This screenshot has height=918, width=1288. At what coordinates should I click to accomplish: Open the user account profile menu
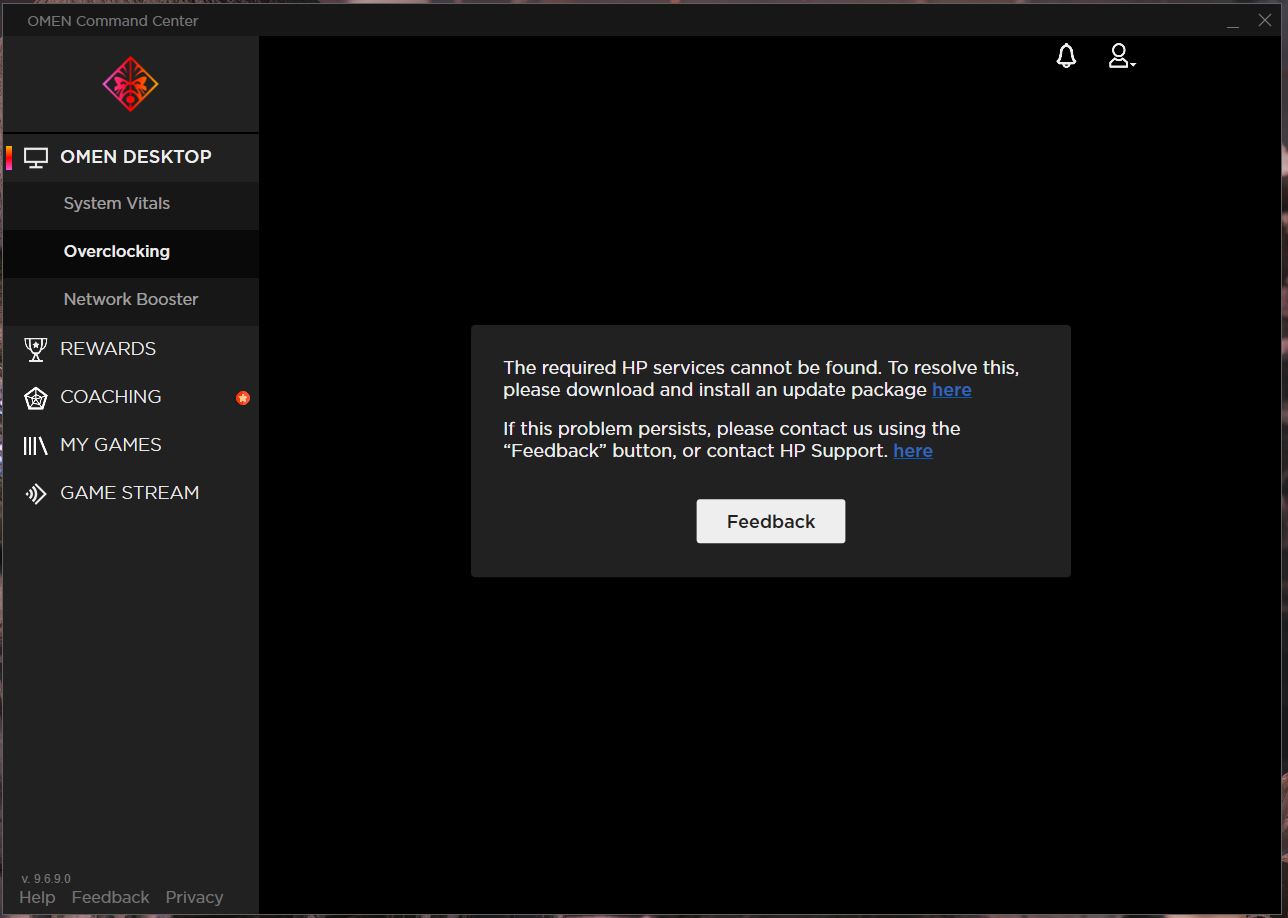[1121, 56]
